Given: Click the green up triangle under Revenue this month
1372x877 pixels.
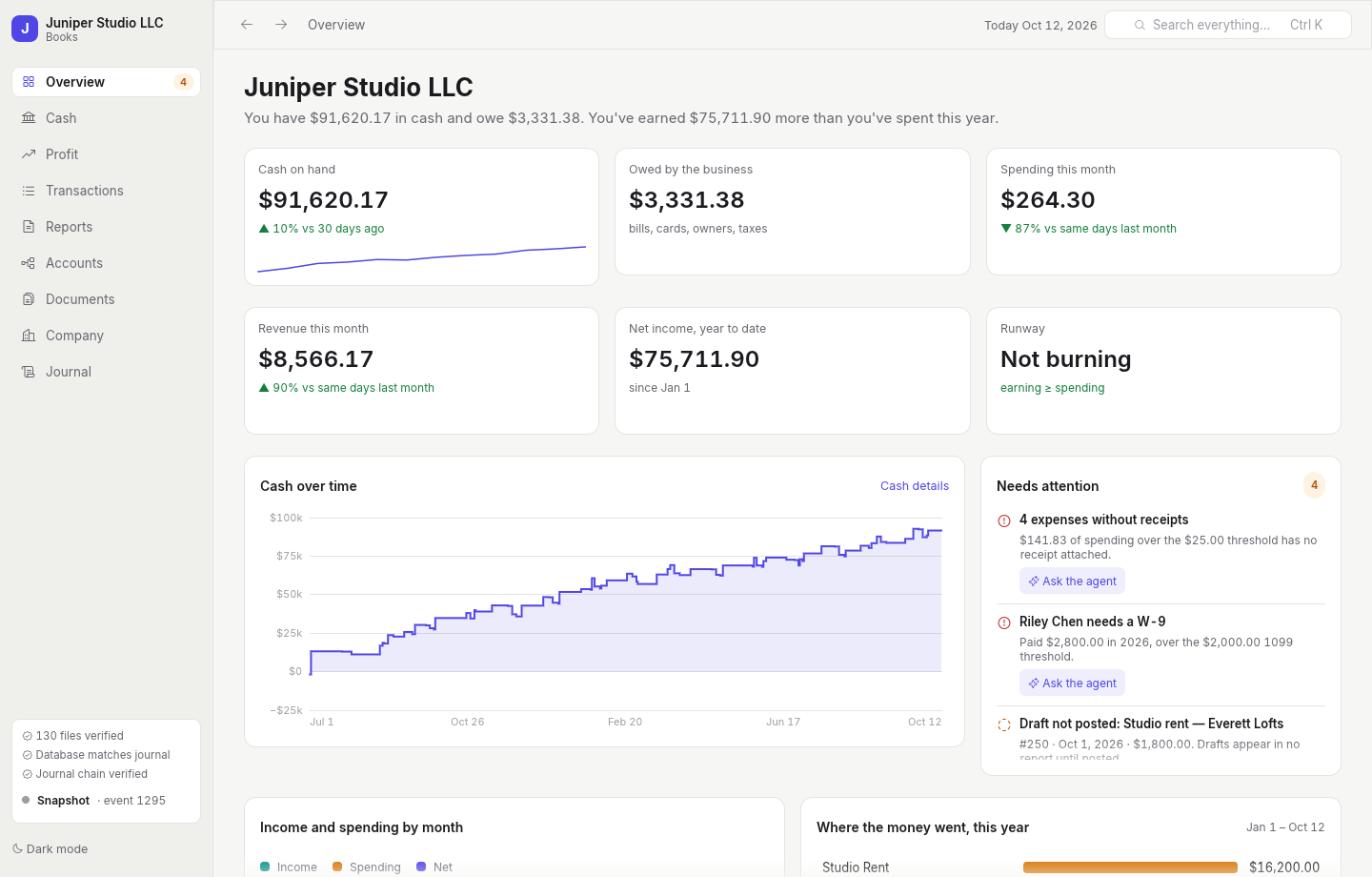Looking at the screenshot, I should 264,388.
